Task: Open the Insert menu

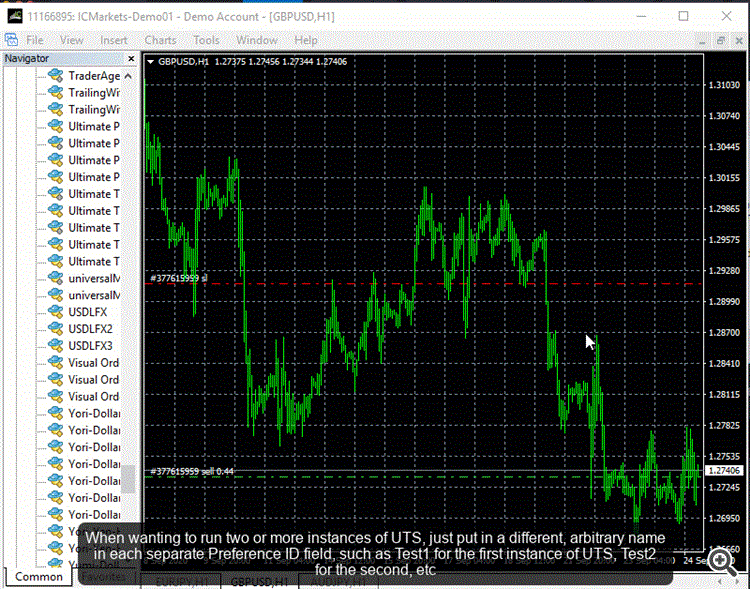Action: click(x=113, y=40)
